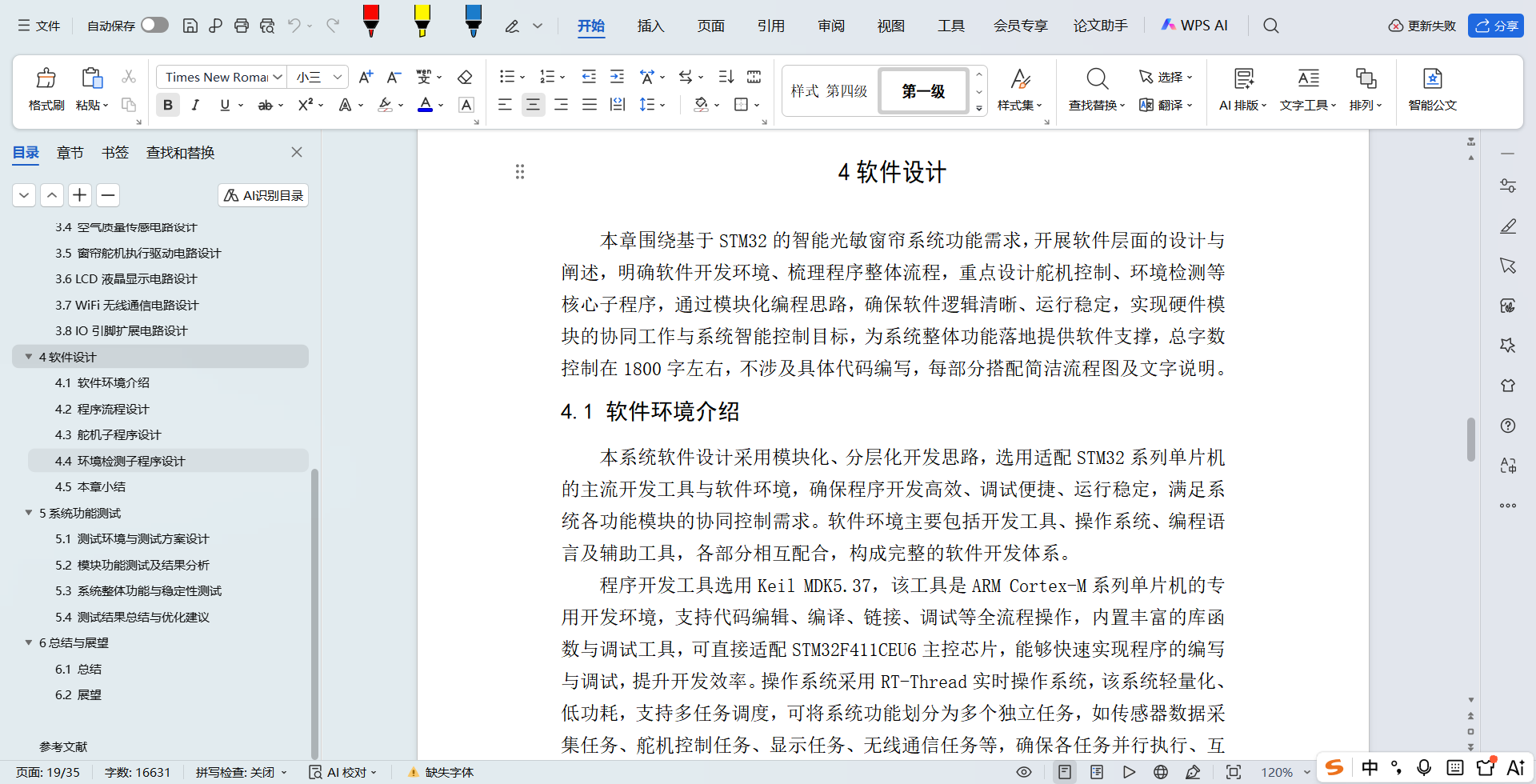Open the 插入 ribbon tab
Viewport: 1536px width, 784px height.
(650, 26)
